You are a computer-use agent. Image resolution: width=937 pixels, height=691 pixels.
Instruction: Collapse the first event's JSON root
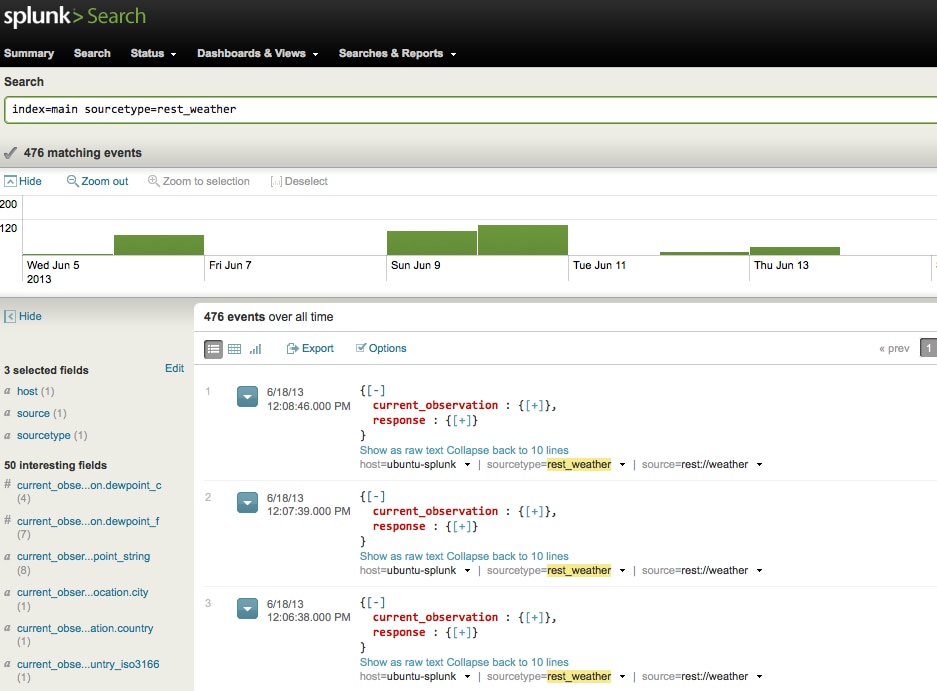pyautogui.click(x=377, y=390)
